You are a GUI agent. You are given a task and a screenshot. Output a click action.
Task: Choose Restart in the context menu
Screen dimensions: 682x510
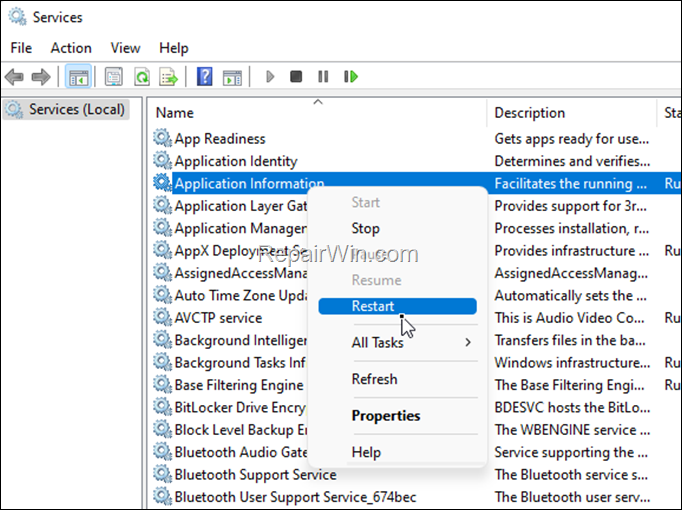tap(397, 306)
